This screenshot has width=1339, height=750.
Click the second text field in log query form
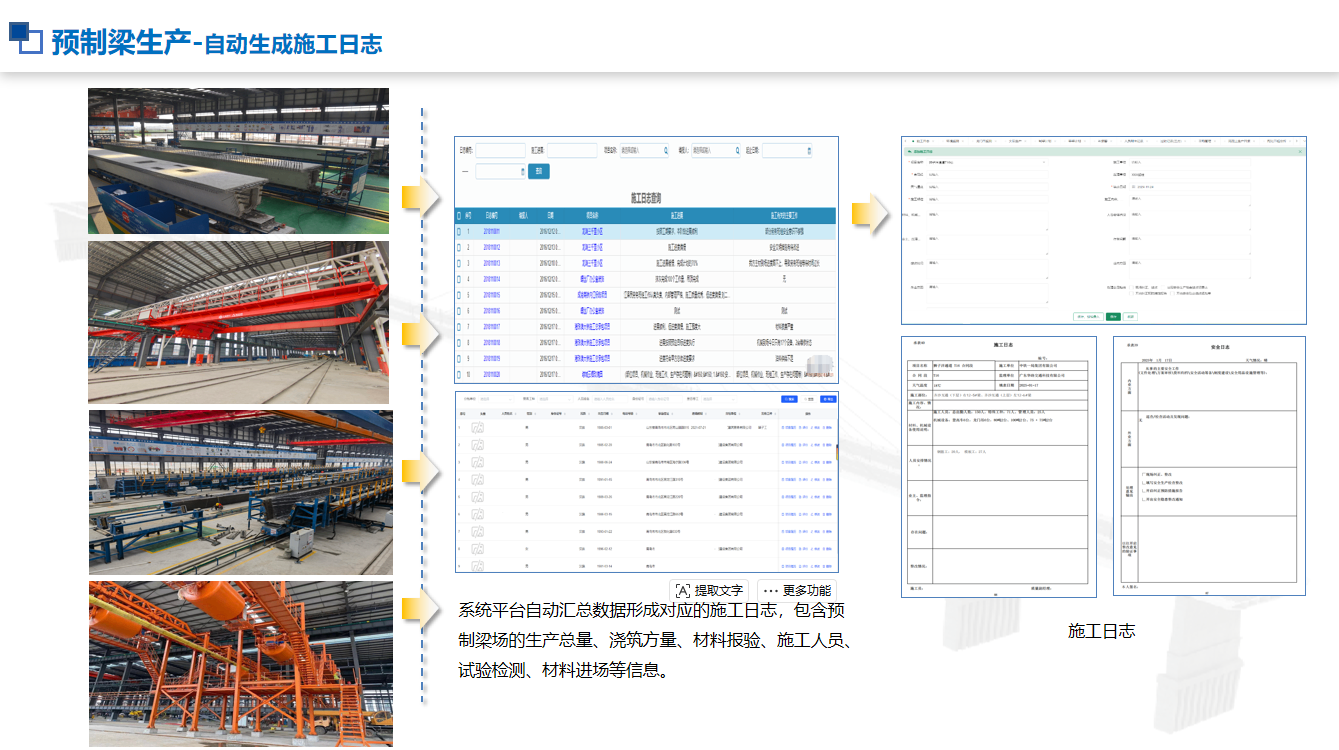[572, 151]
